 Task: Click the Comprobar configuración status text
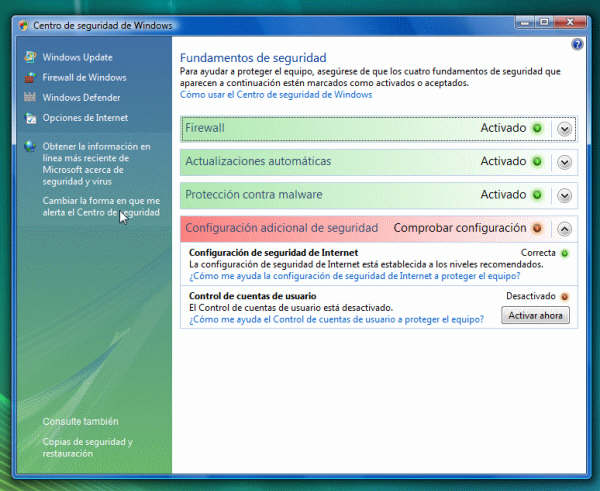pos(460,228)
